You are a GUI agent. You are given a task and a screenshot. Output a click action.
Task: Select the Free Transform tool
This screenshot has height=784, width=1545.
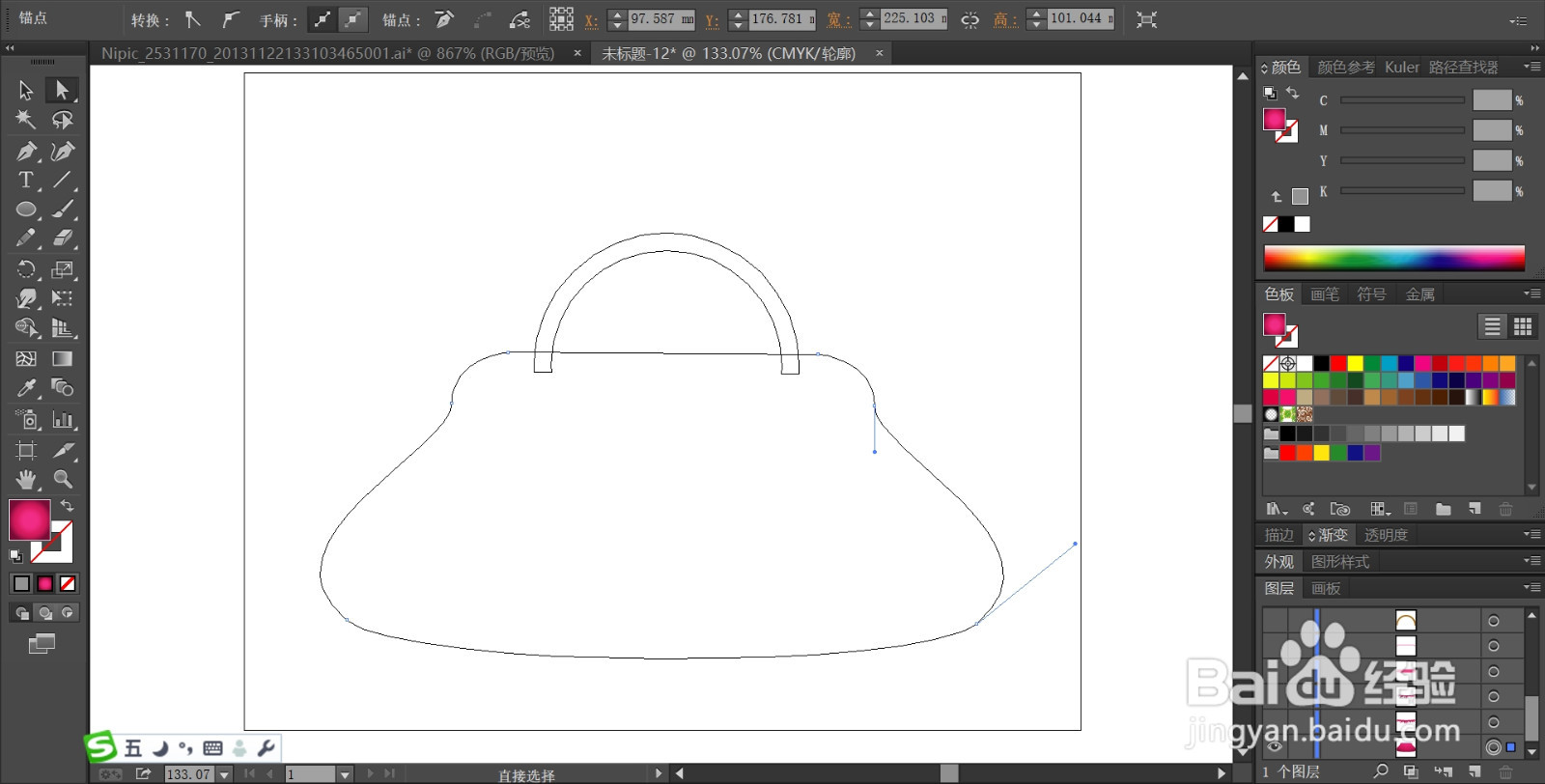pyautogui.click(x=62, y=298)
